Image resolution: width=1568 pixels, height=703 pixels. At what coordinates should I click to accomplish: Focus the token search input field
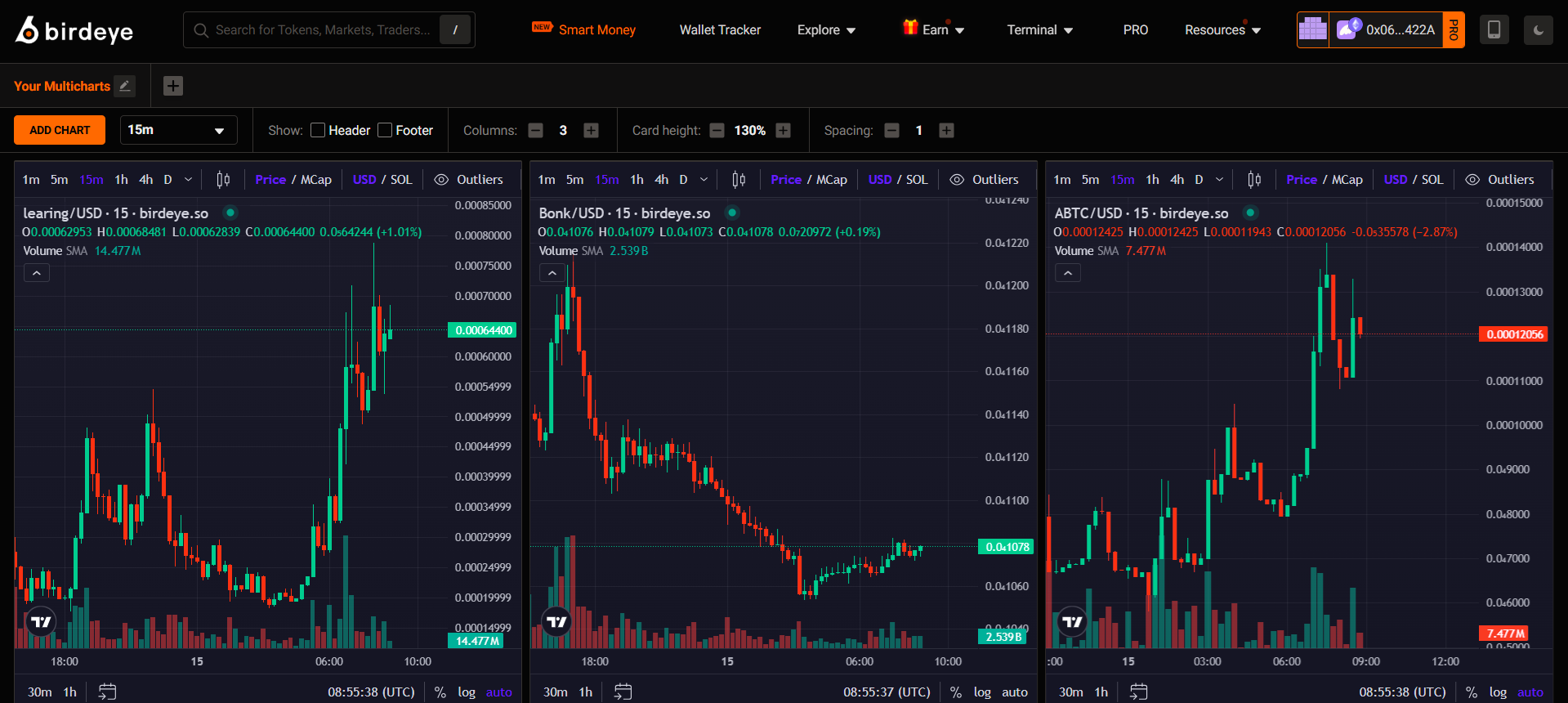323,30
